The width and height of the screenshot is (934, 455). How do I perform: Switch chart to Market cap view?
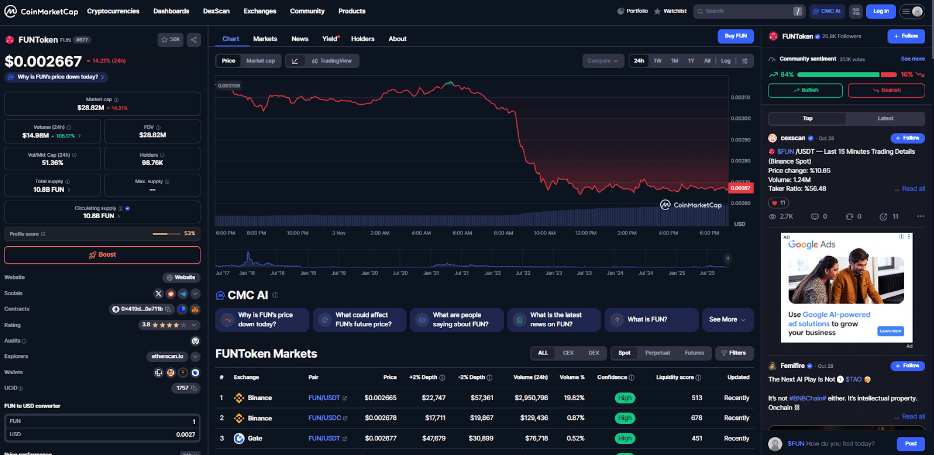click(263, 61)
